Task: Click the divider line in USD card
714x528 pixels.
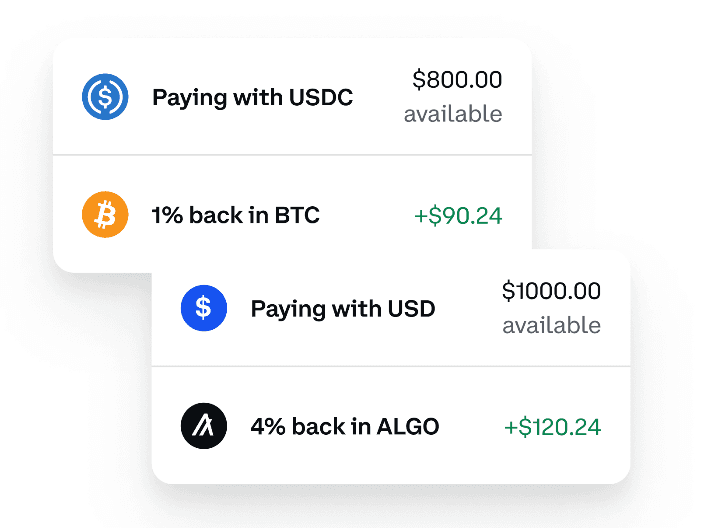Action: click(391, 366)
